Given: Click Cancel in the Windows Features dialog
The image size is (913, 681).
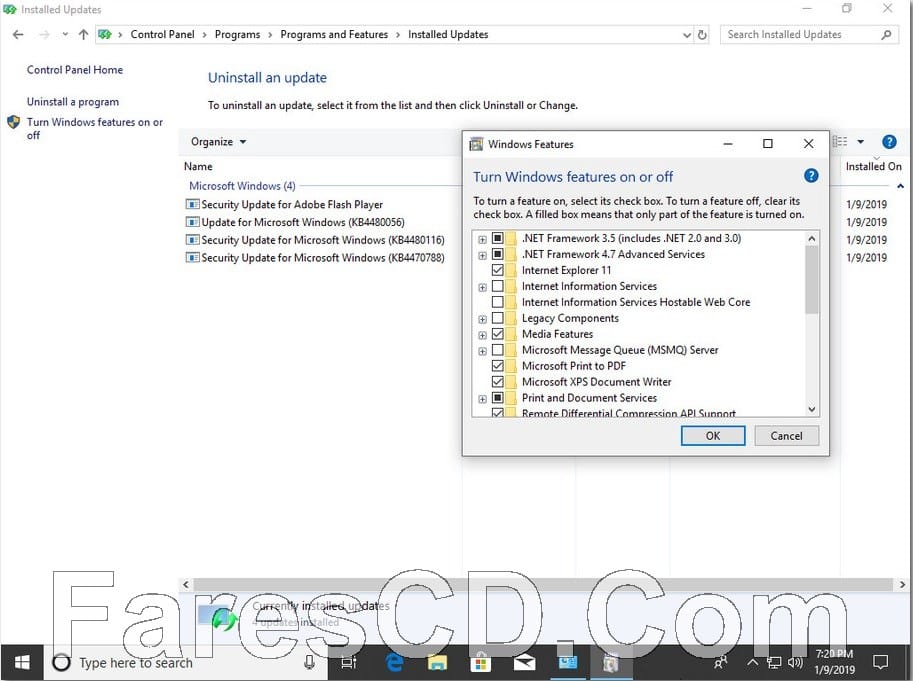Looking at the screenshot, I should tap(786, 436).
